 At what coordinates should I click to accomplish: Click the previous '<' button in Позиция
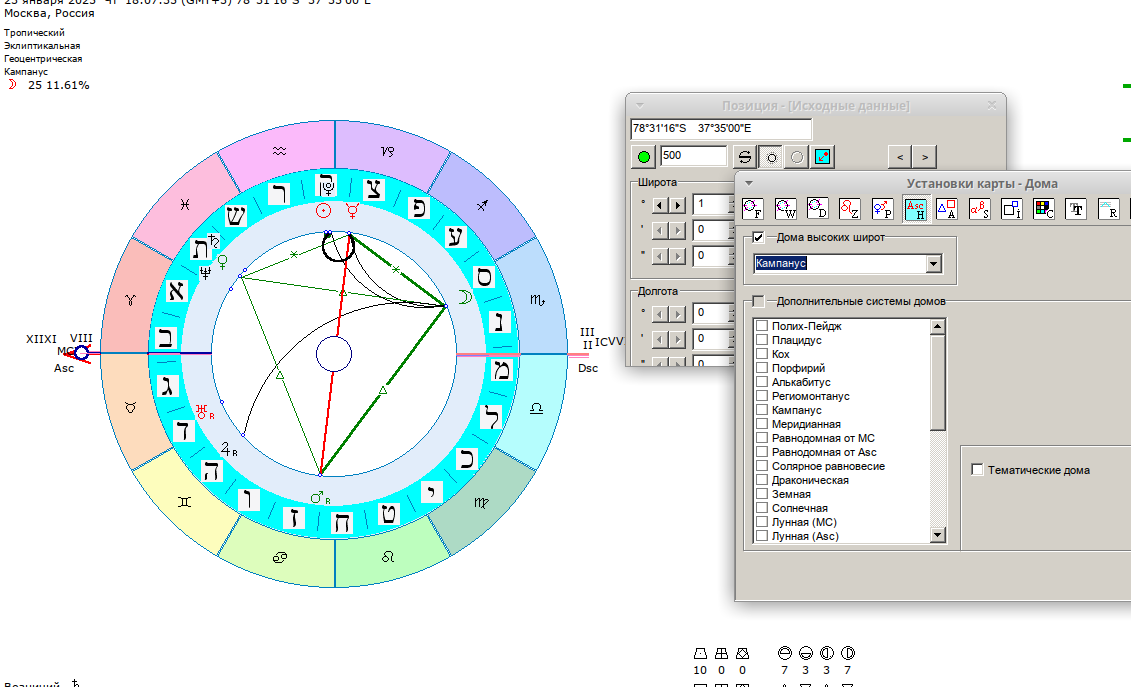click(899, 157)
